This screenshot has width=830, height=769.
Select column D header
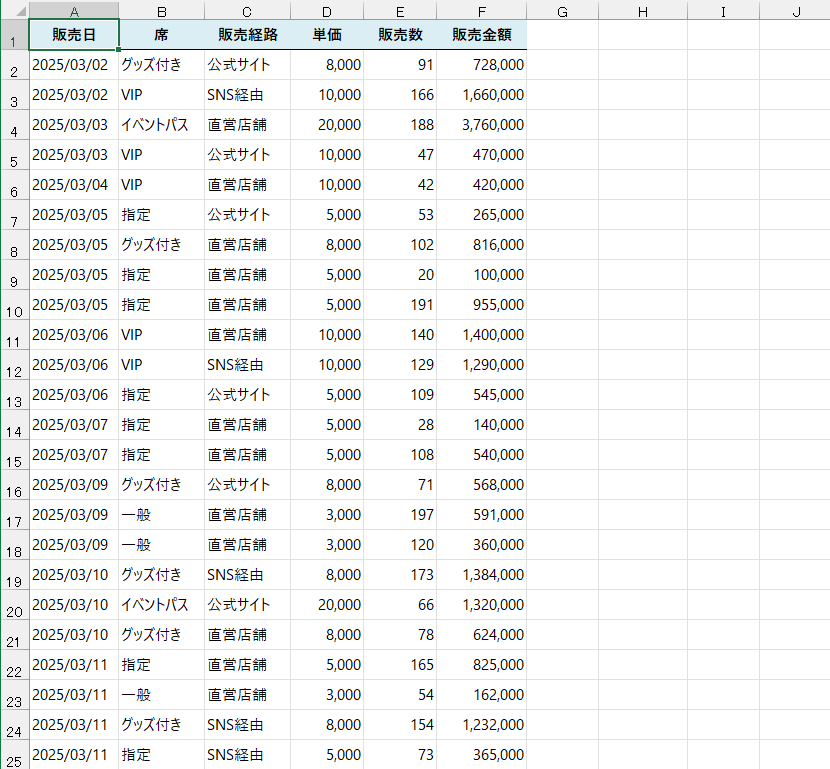tap(327, 11)
